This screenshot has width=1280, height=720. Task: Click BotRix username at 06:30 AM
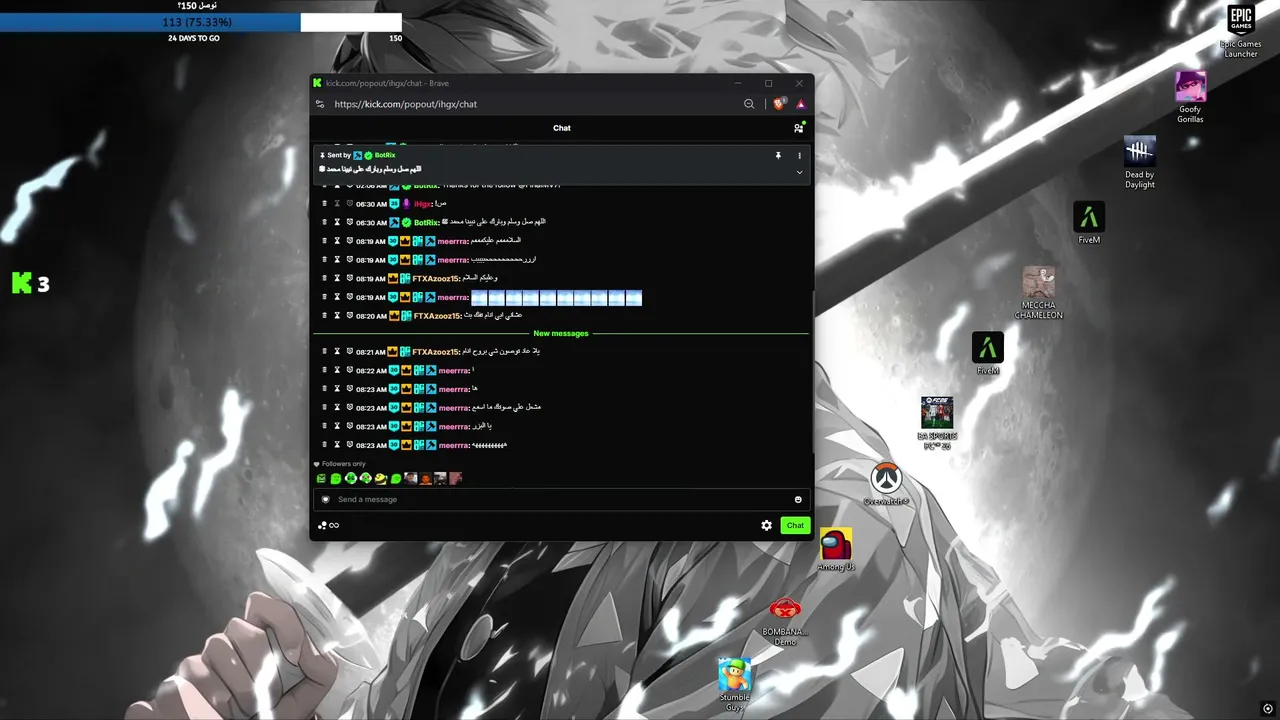[426, 222]
